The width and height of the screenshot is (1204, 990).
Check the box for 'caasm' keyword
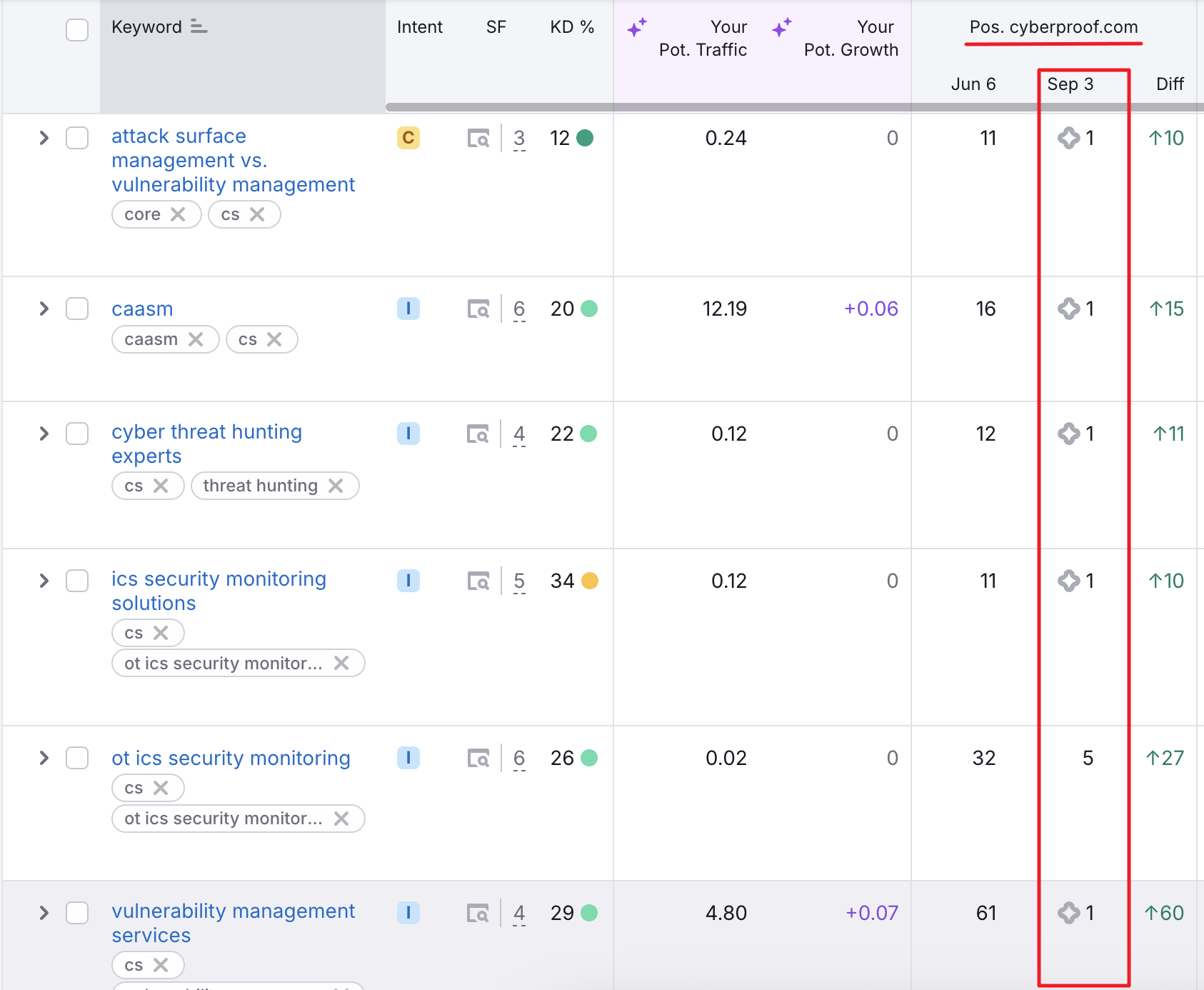tap(77, 309)
